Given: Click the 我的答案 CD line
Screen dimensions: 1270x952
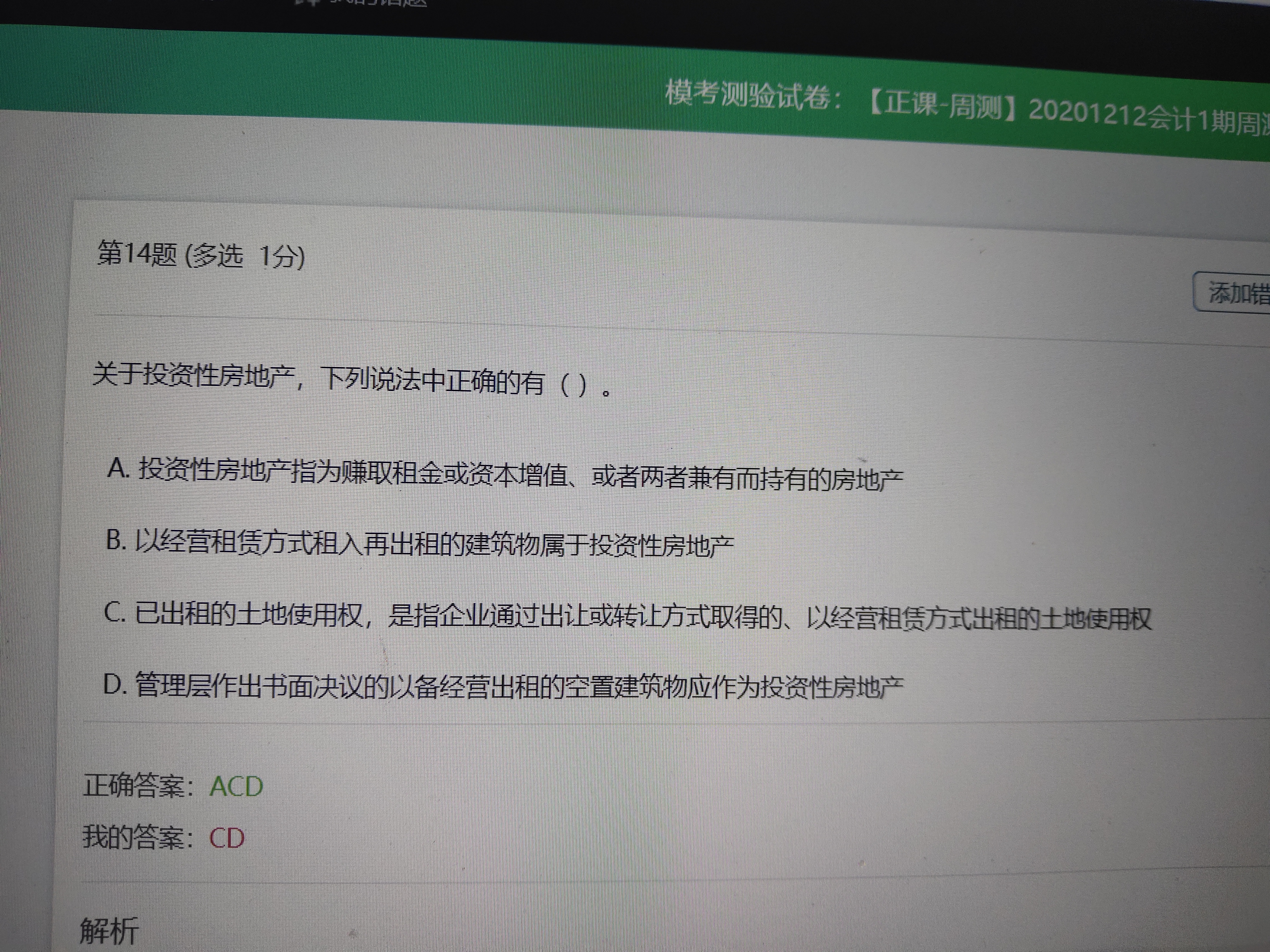Looking at the screenshot, I should point(164,838).
